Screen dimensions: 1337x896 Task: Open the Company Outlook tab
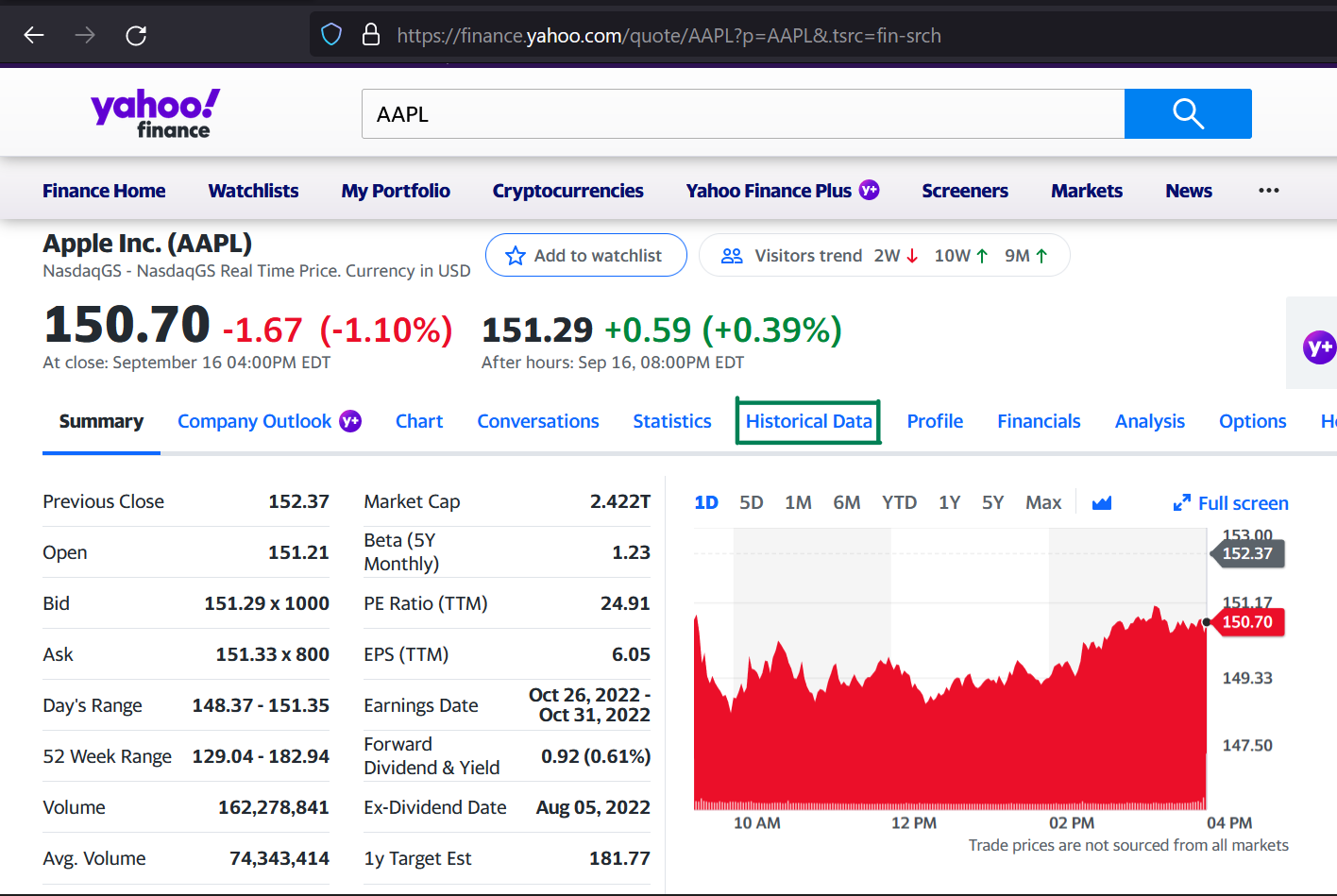[x=254, y=421]
